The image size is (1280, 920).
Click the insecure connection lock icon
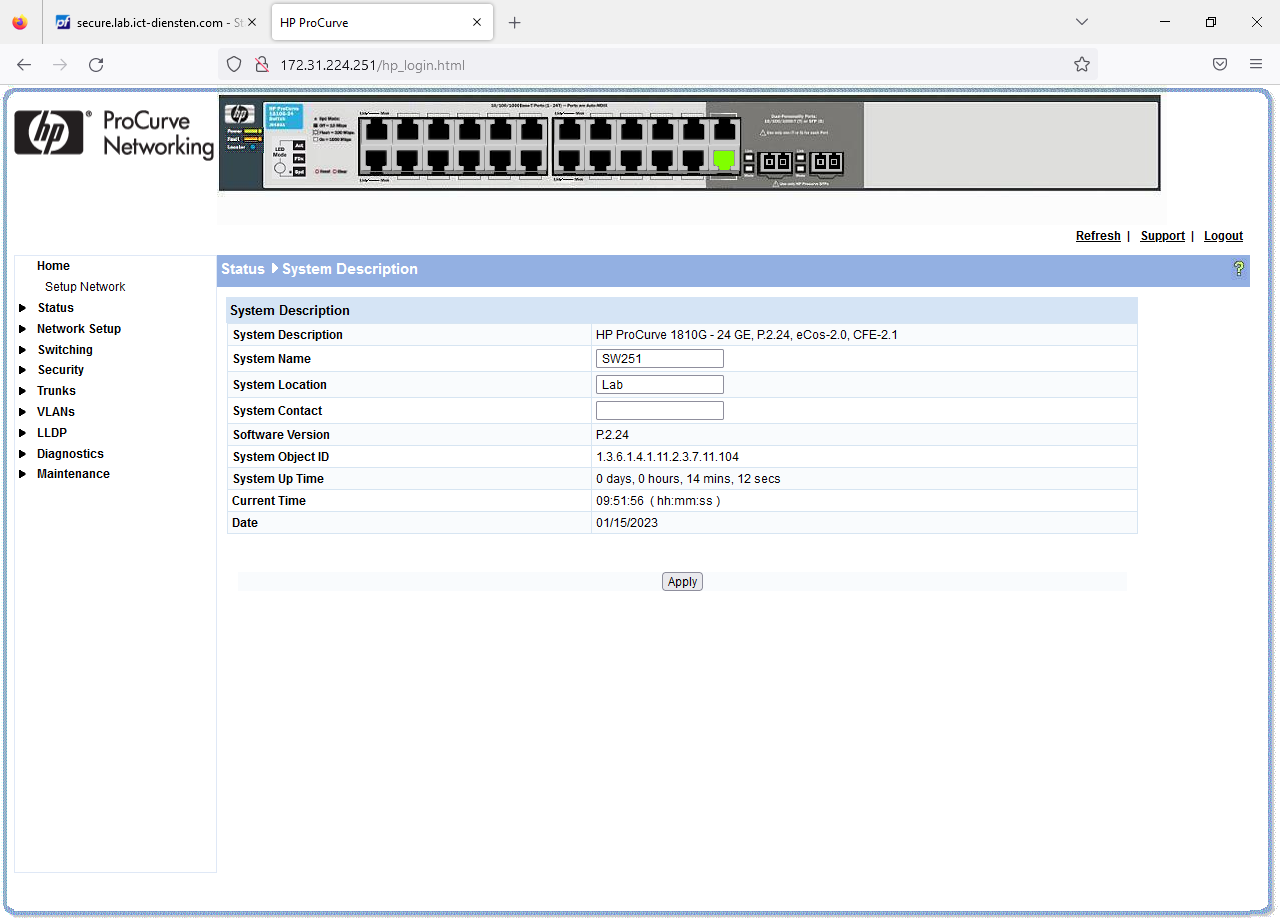click(261, 65)
